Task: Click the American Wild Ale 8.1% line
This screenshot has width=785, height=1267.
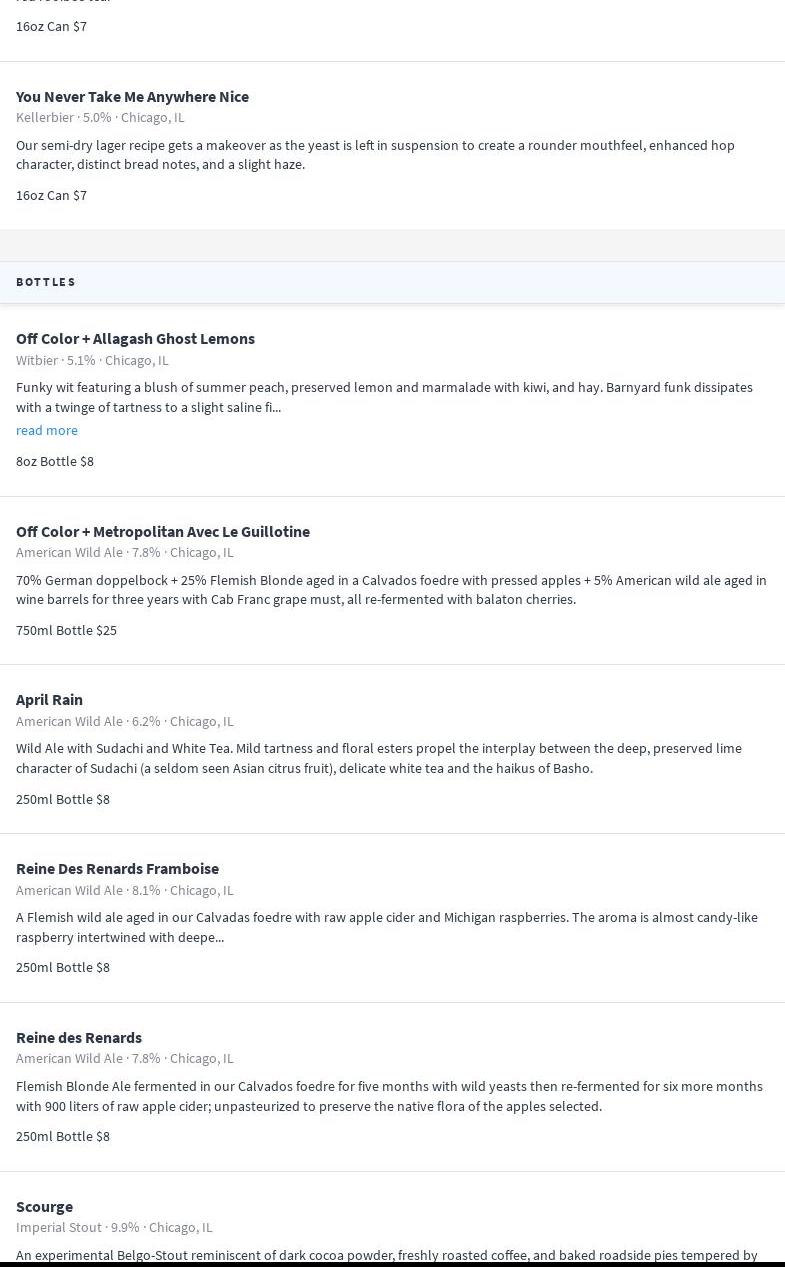Action: pyautogui.click(x=124, y=890)
